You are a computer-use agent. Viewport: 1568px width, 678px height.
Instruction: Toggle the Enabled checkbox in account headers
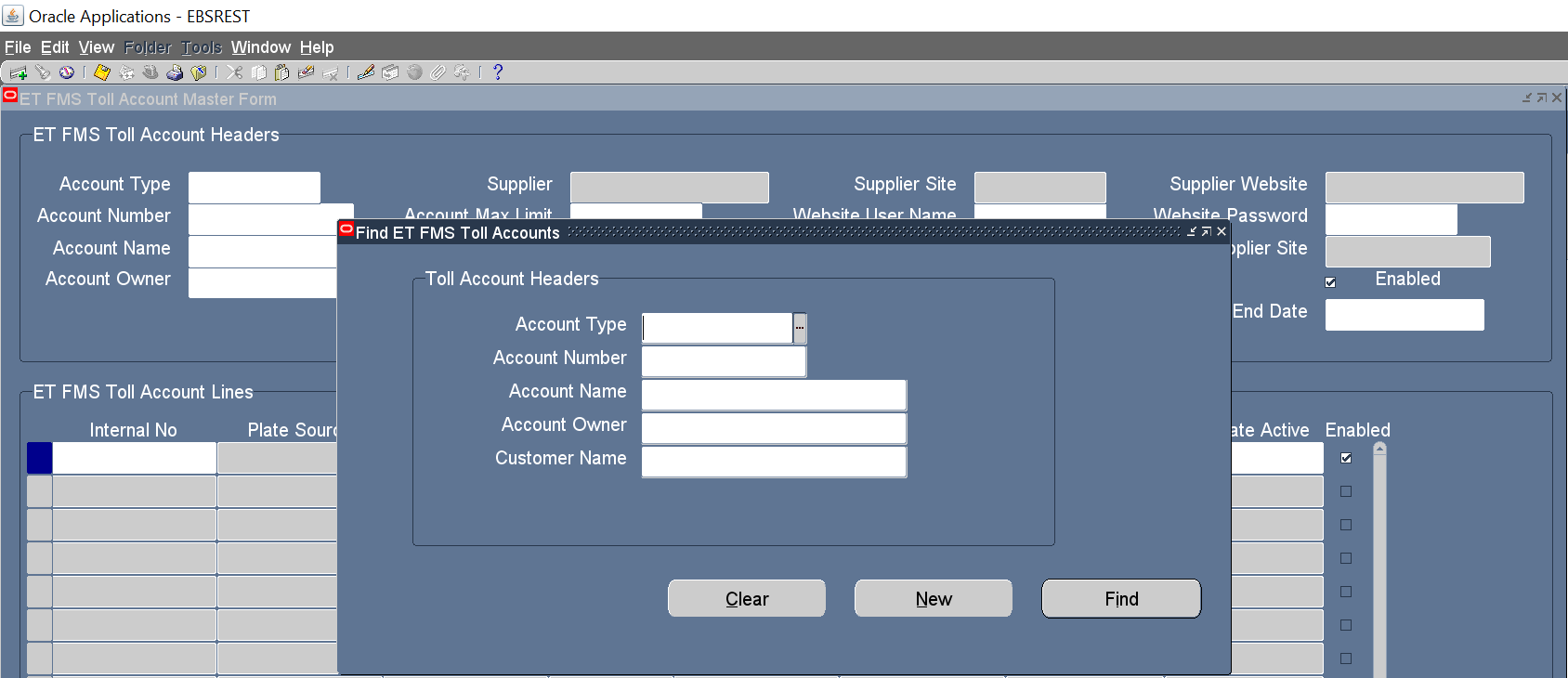click(x=1330, y=282)
